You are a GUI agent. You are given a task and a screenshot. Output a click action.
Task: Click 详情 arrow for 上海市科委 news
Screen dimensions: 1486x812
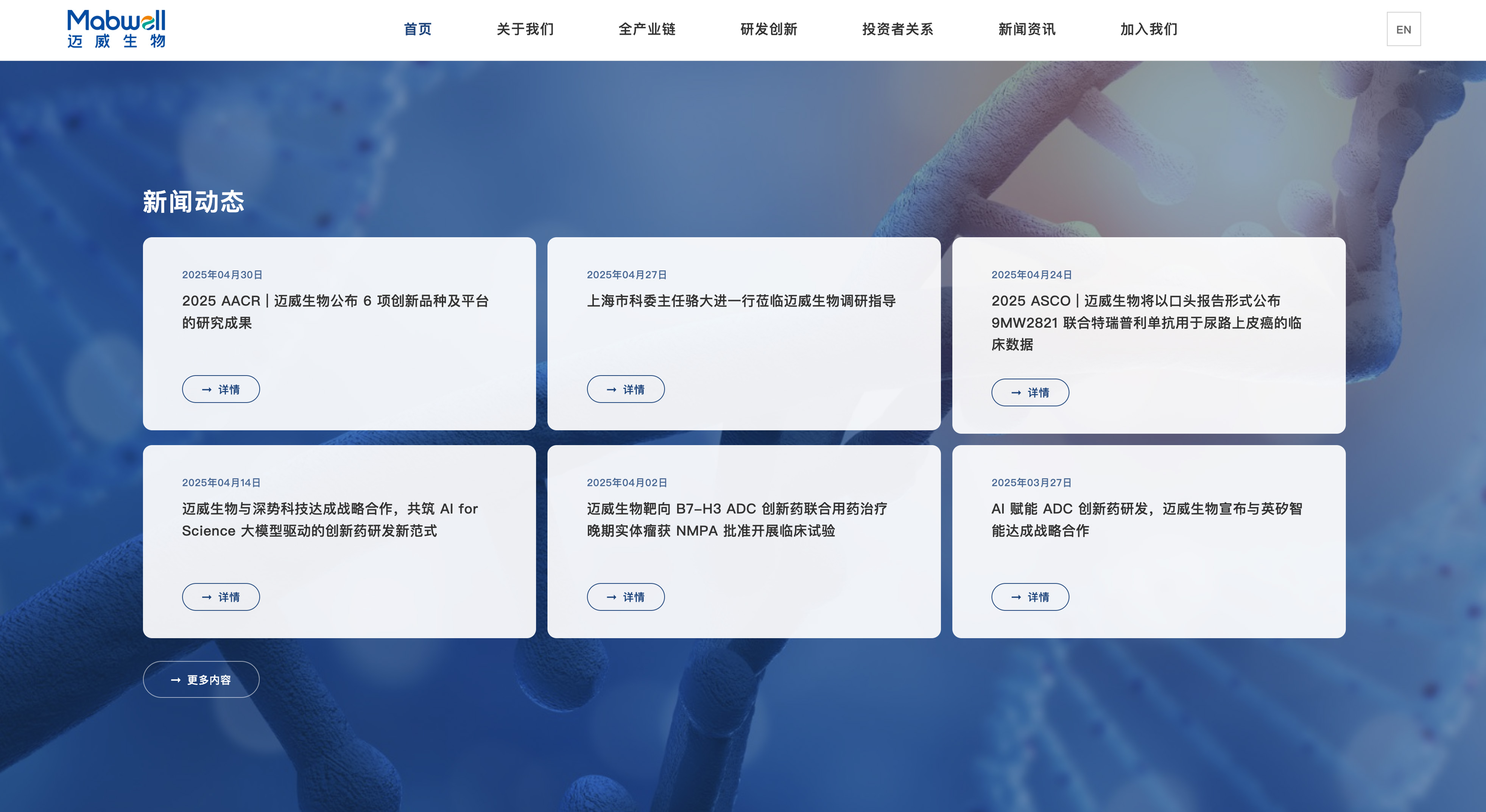[x=625, y=389]
